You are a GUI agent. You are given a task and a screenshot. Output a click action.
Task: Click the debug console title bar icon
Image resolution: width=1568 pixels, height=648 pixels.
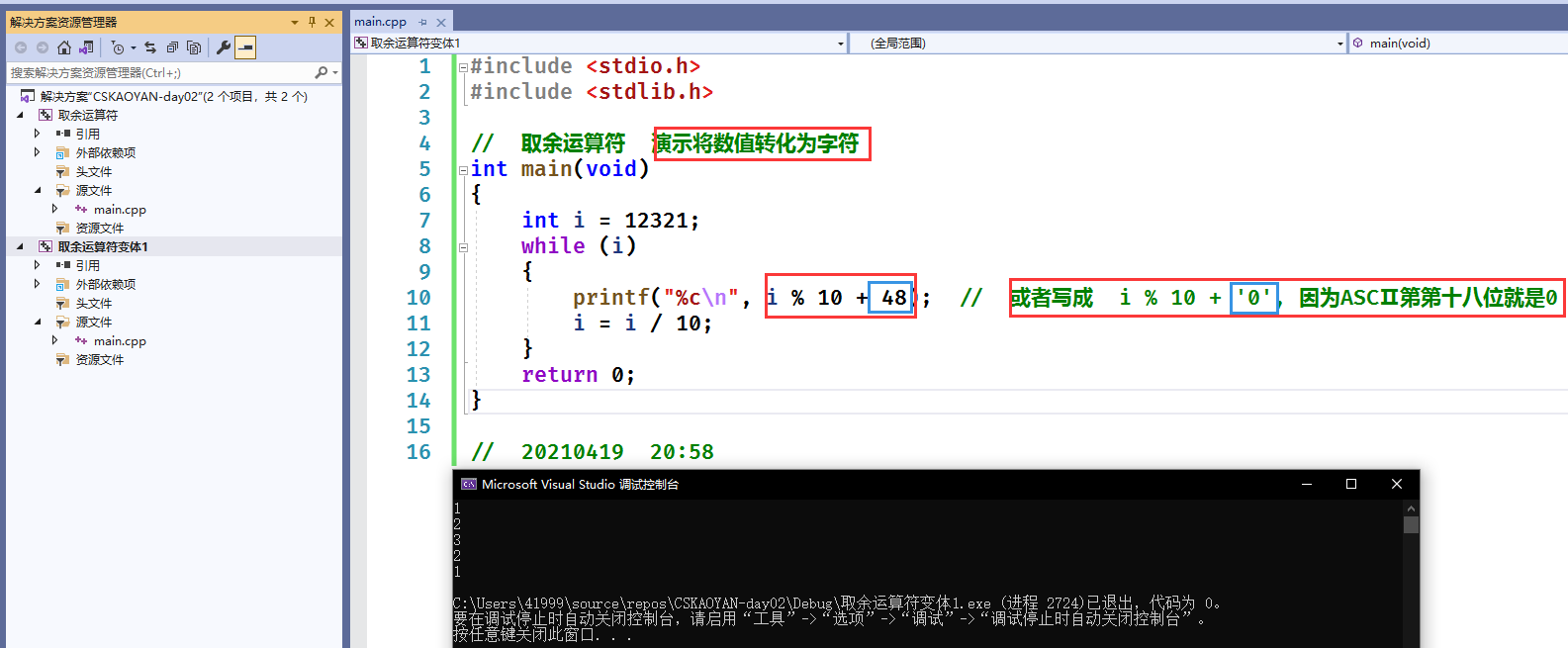[469, 485]
